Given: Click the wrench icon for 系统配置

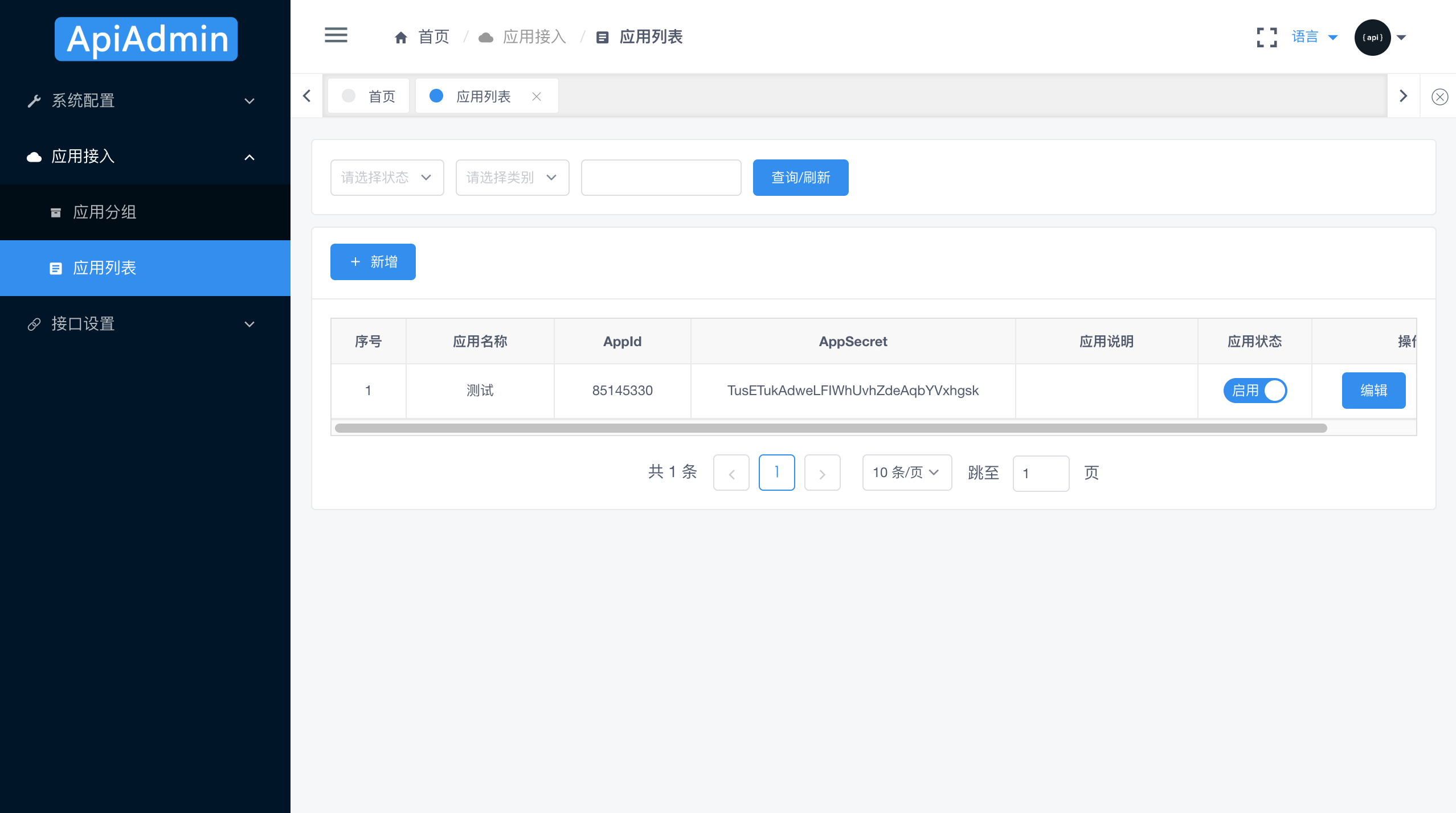Looking at the screenshot, I should 34,101.
